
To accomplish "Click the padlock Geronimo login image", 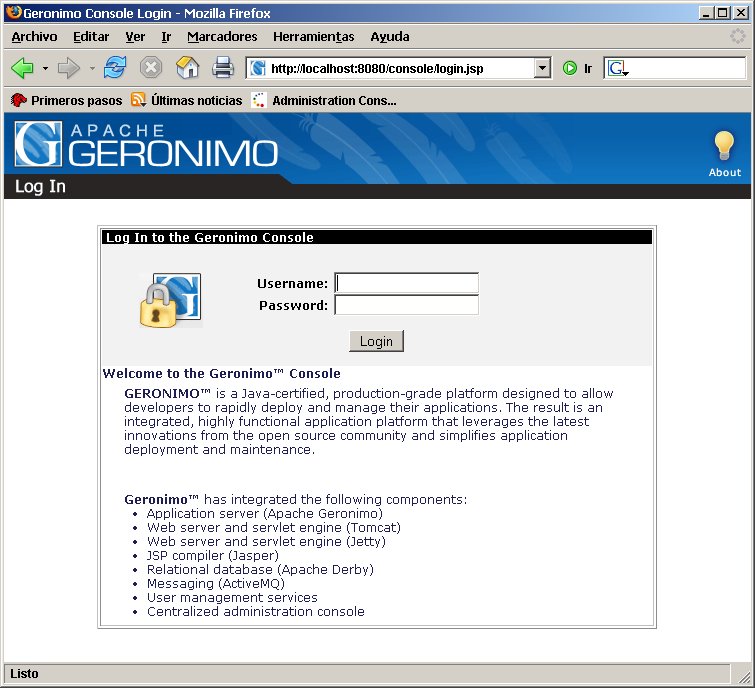I will [170, 300].
